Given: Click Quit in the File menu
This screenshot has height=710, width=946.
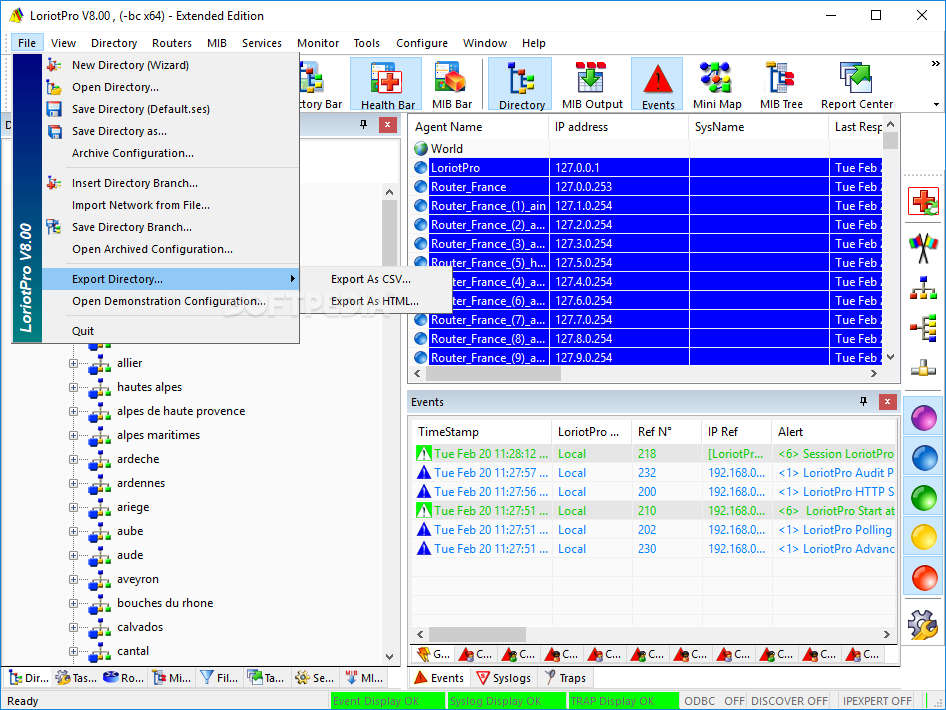Looking at the screenshot, I should point(171,331).
